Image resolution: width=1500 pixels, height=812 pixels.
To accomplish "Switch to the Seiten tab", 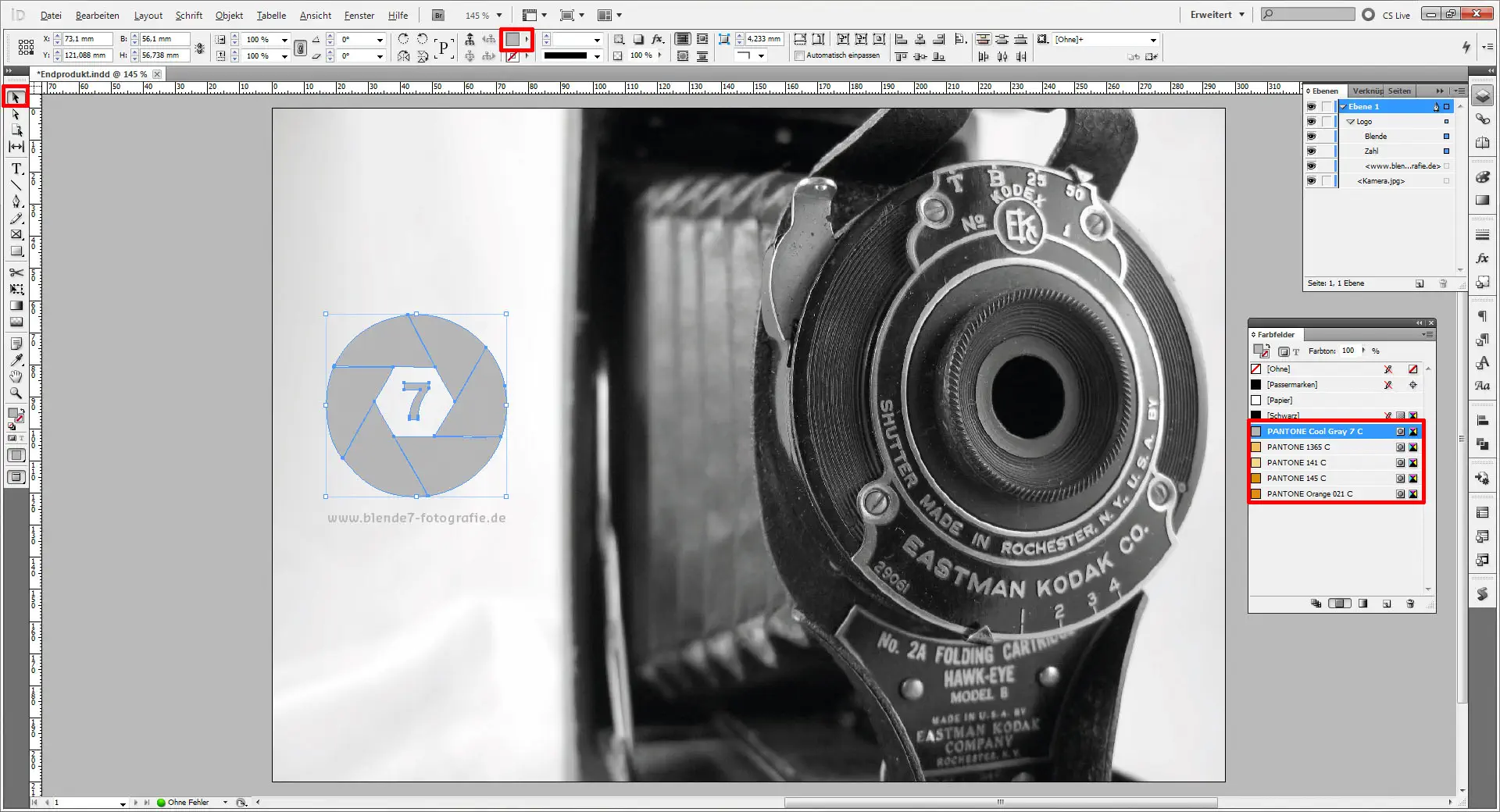I will (1399, 91).
